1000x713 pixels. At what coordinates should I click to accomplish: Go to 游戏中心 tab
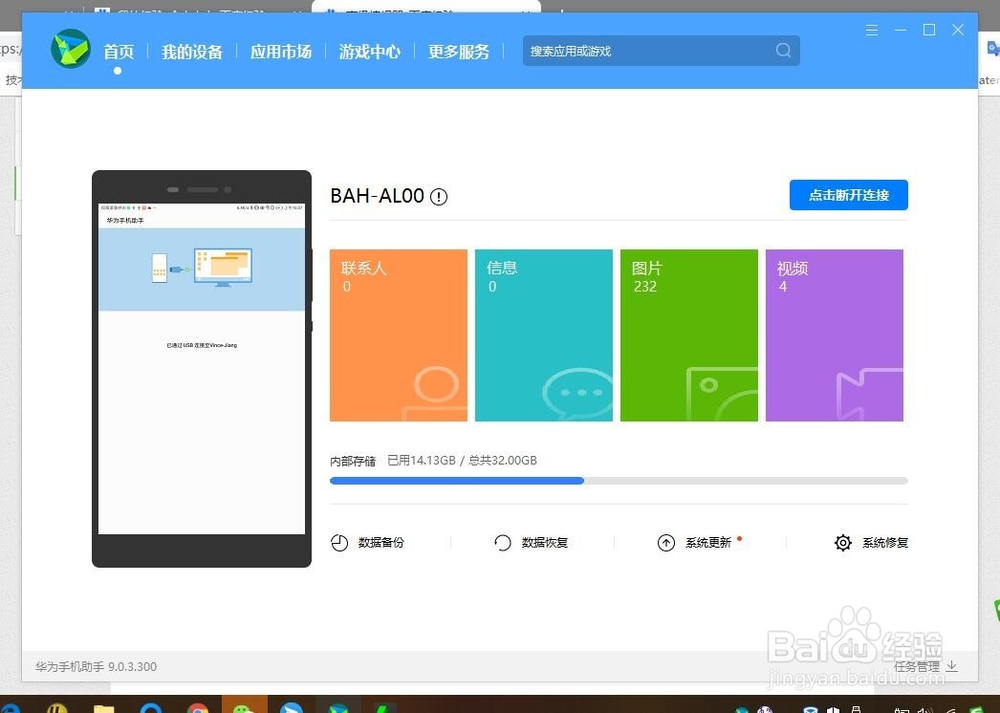pyautogui.click(x=369, y=52)
